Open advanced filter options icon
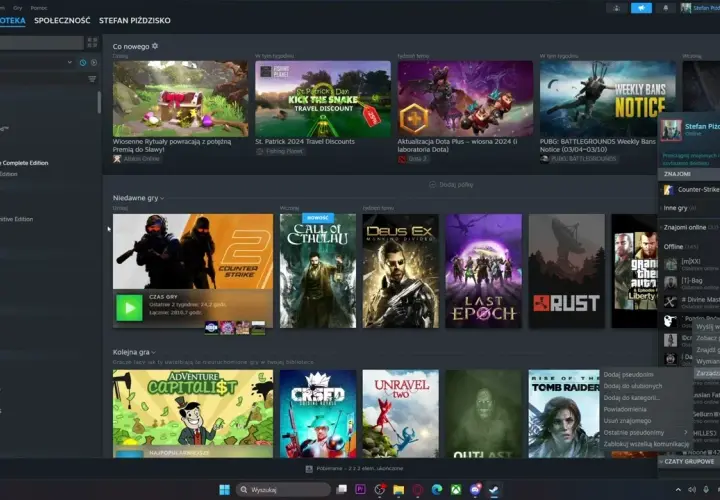This screenshot has height=500, width=720. [92, 79]
